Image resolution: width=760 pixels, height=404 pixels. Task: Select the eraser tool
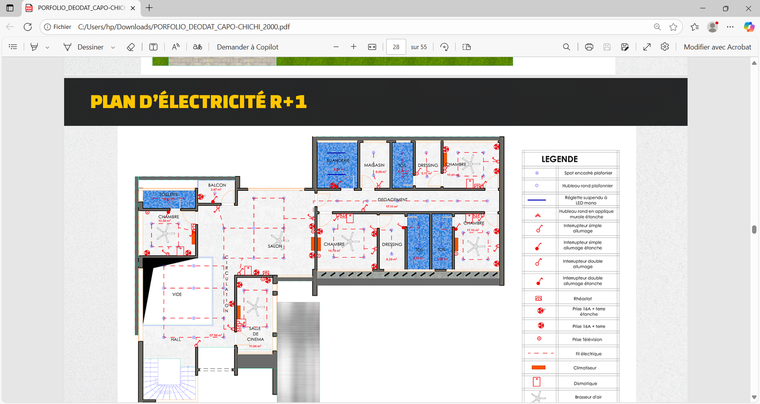click(x=130, y=47)
